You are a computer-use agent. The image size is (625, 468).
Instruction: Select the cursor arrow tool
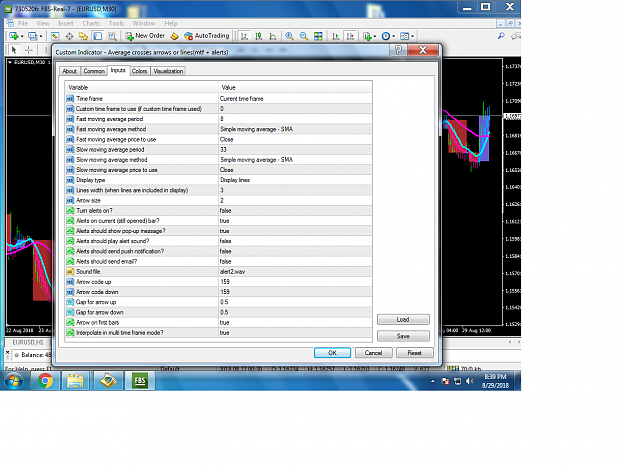(14, 50)
